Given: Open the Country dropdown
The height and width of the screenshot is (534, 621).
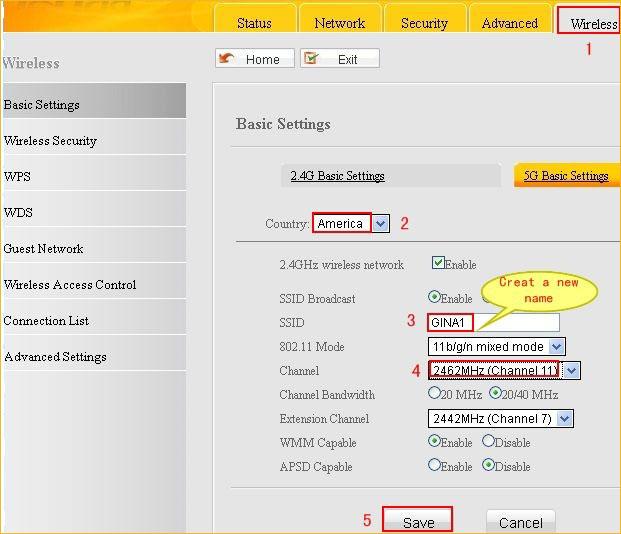Looking at the screenshot, I should coord(381,224).
